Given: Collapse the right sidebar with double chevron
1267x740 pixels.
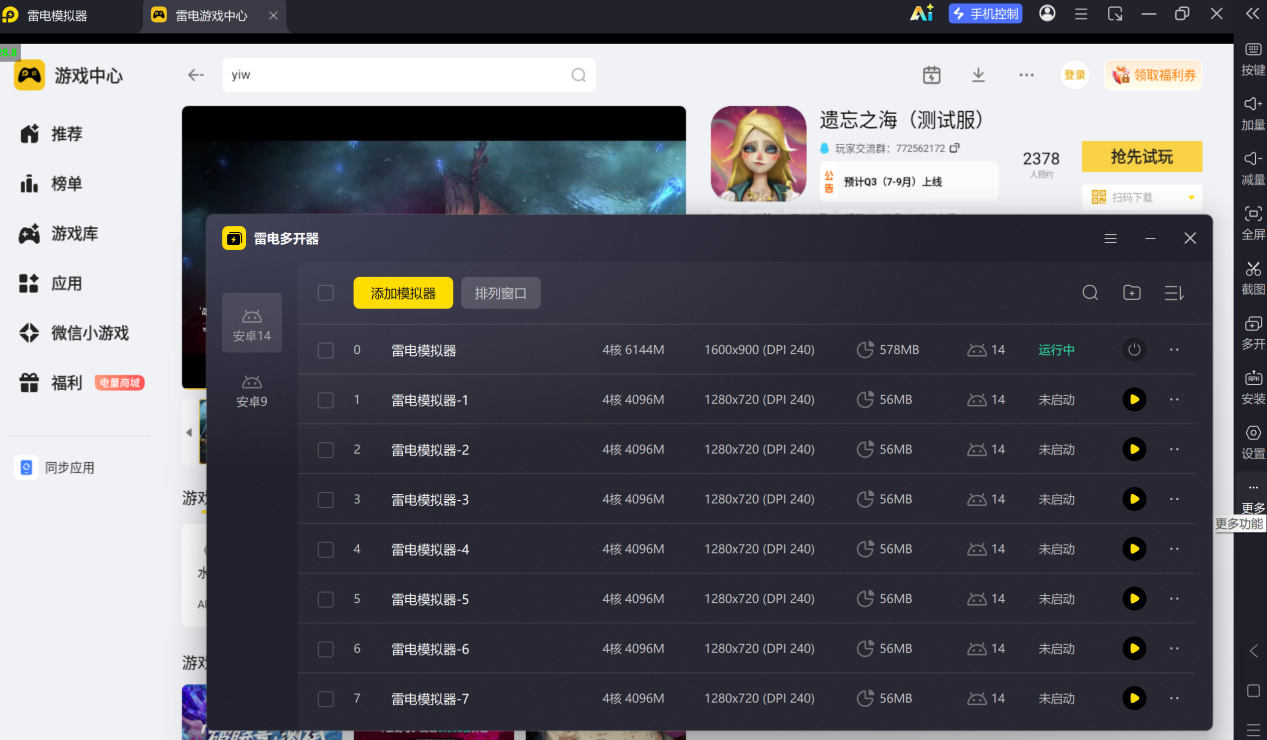Looking at the screenshot, I should 1253,14.
